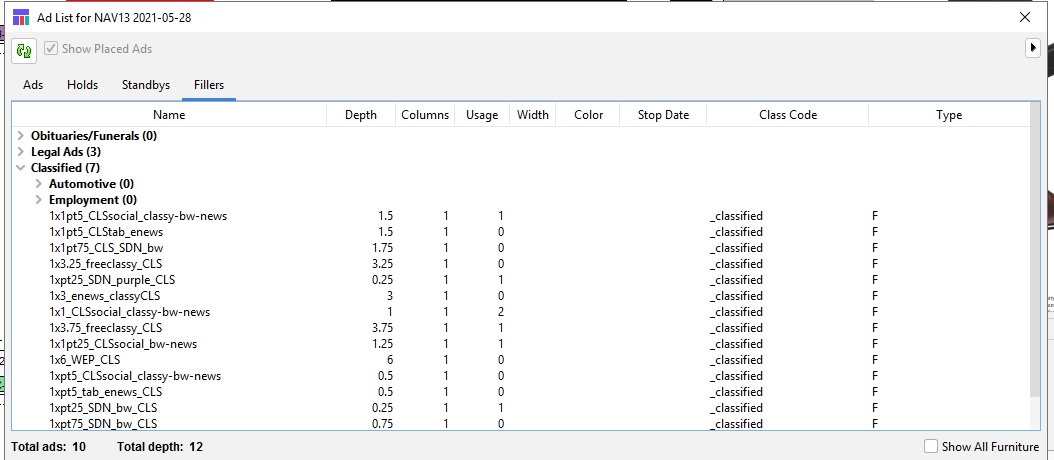Click the green refresh icon button
Image resolution: width=1054 pixels, height=460 pixels.
24,49
